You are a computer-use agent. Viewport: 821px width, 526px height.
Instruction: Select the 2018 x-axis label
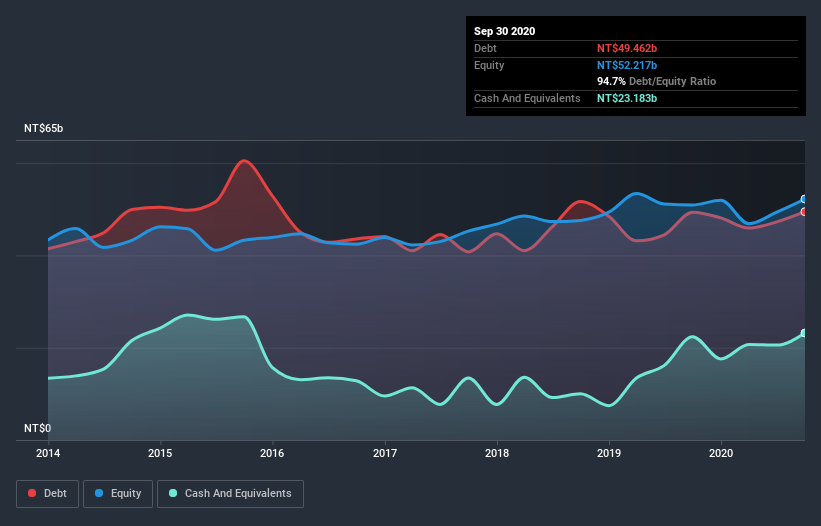click(497, 453)
